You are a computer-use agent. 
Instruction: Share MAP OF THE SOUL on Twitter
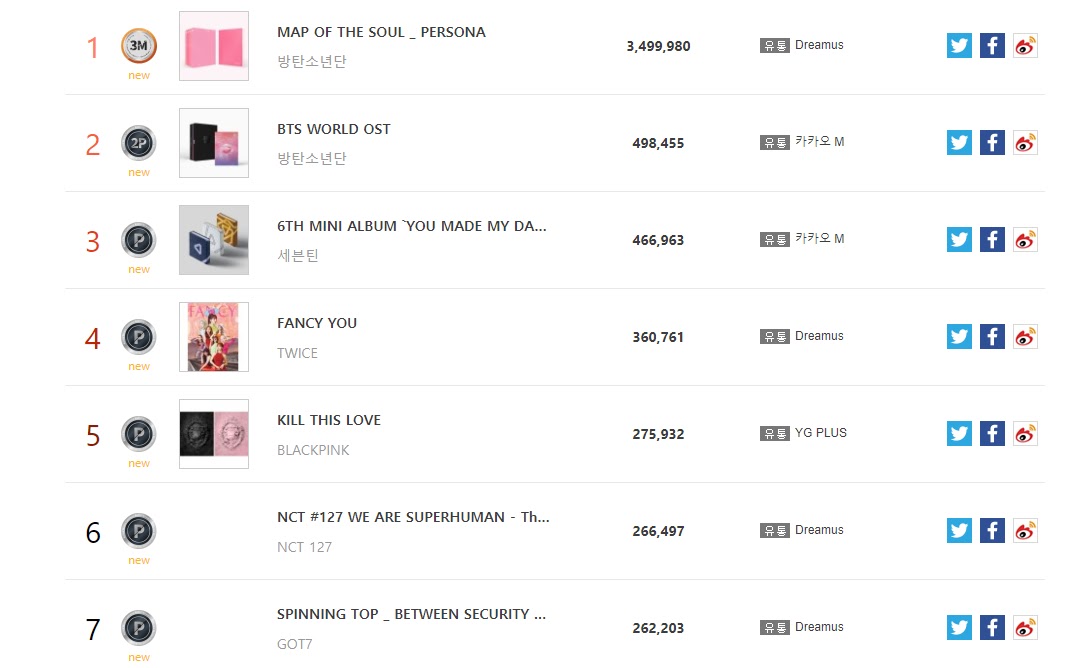coord(959,46)
